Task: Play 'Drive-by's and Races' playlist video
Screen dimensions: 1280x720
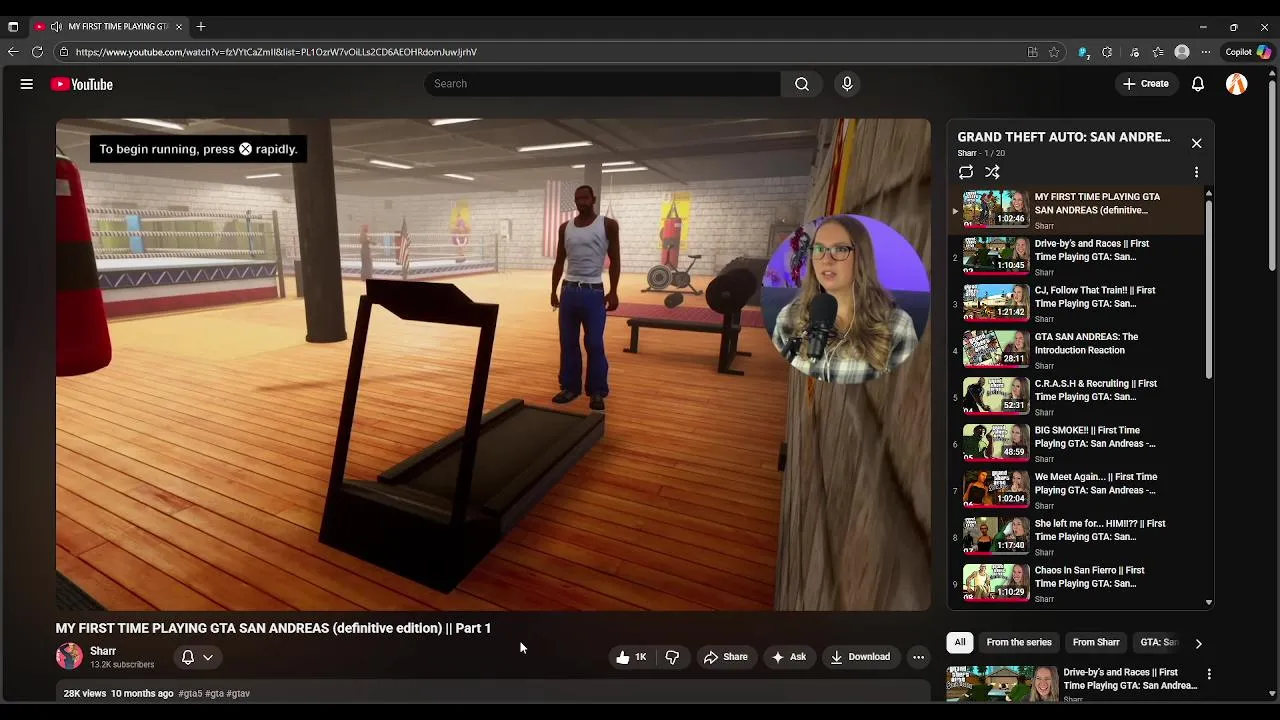Action: coord(1076,257)
